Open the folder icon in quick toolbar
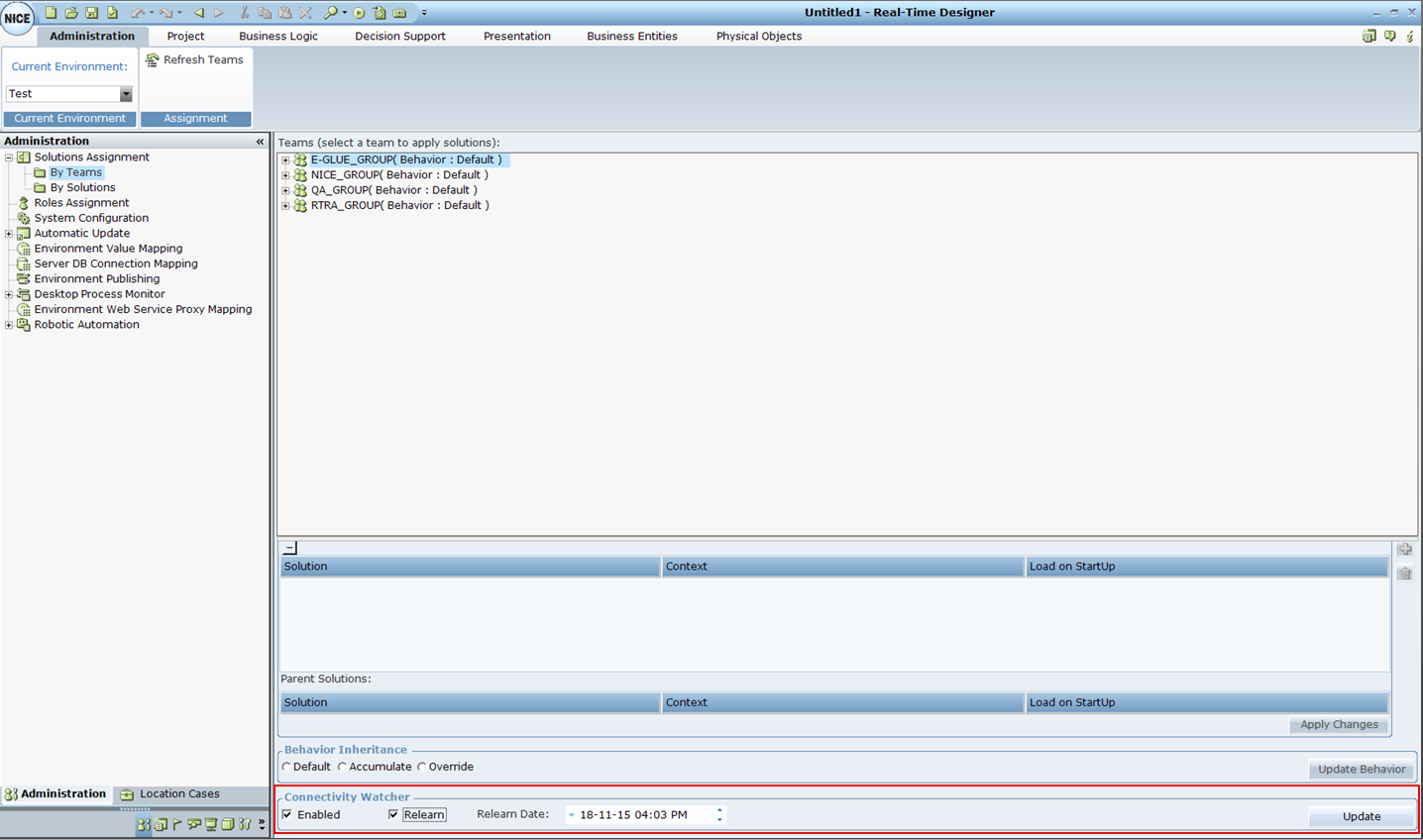1423x840 pixels. [x=71, y=13]
